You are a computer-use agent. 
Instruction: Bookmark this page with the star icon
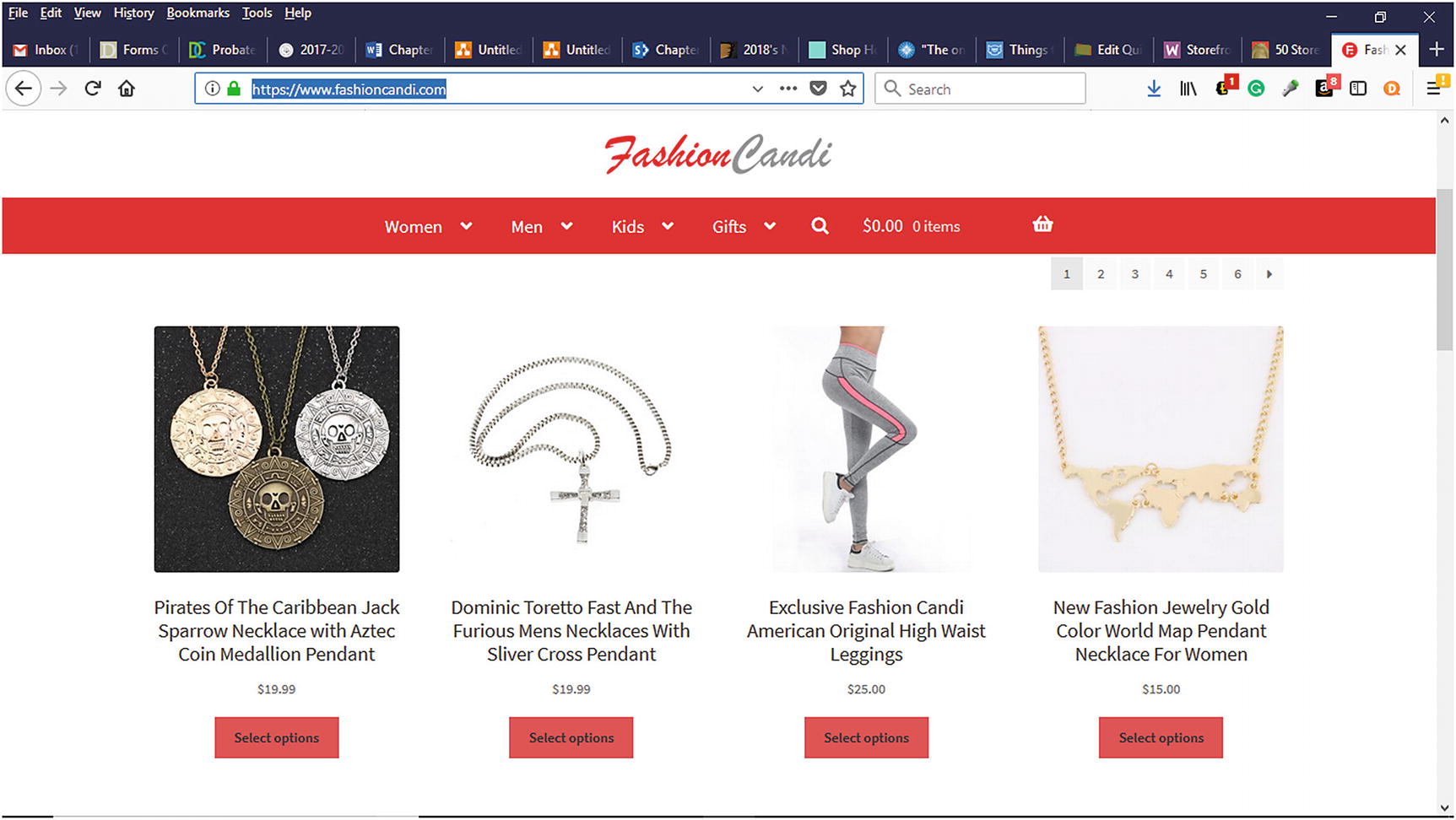click(848, 89)
